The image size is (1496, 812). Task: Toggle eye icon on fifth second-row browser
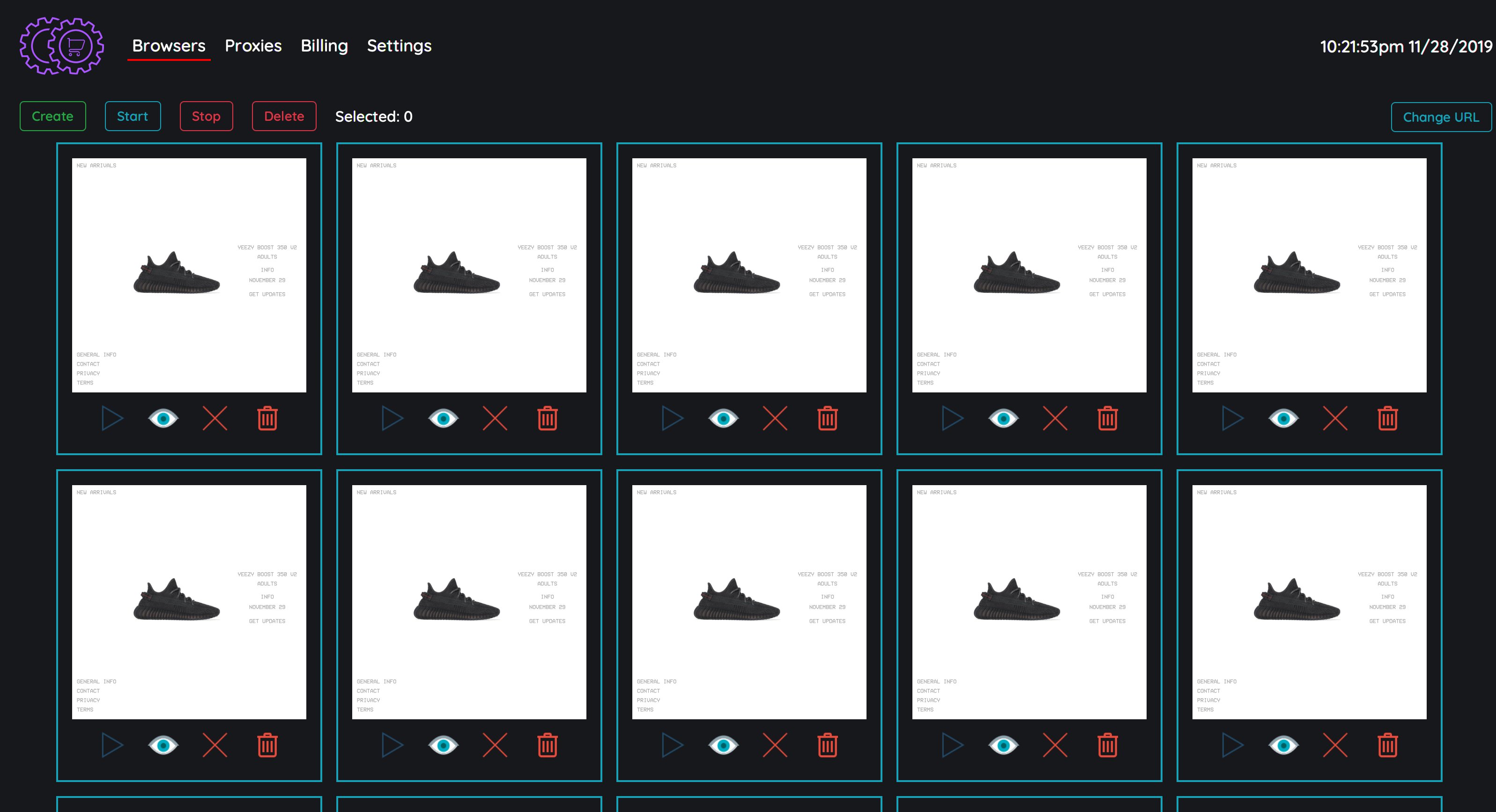tap(1283, 745)
